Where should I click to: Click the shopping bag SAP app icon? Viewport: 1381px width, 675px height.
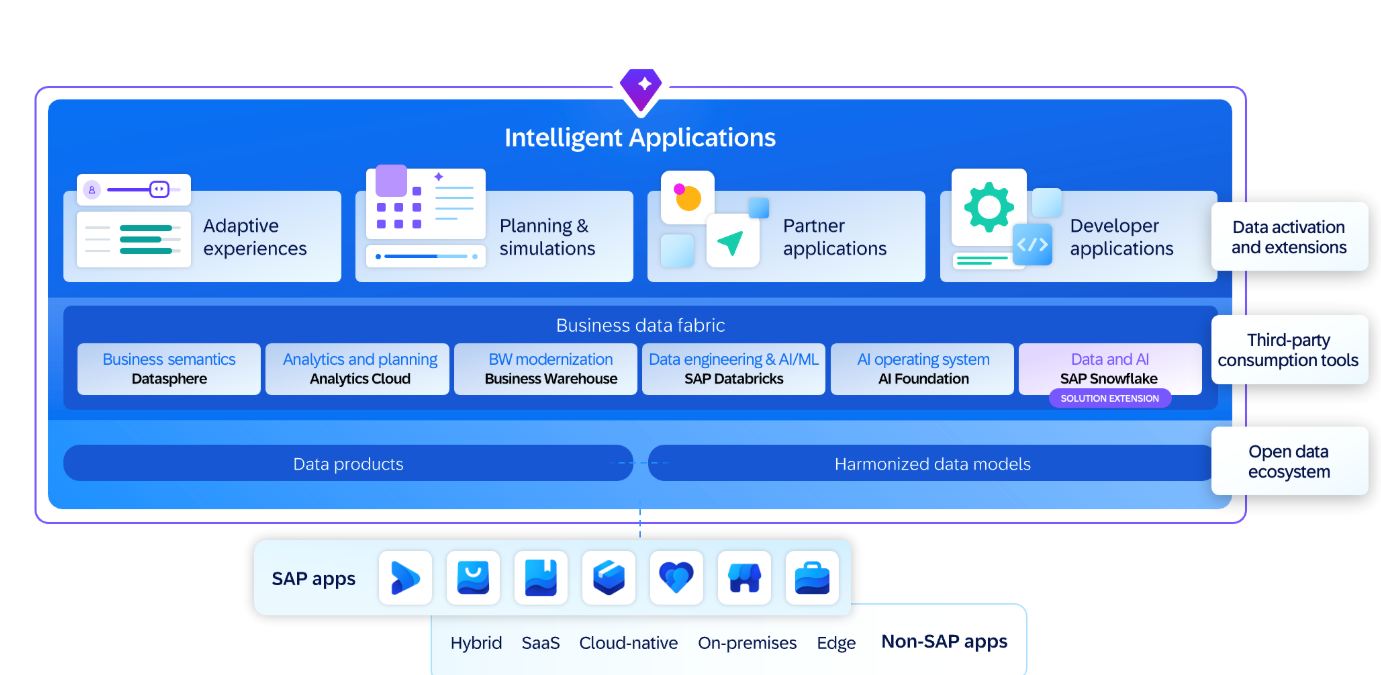473,578
